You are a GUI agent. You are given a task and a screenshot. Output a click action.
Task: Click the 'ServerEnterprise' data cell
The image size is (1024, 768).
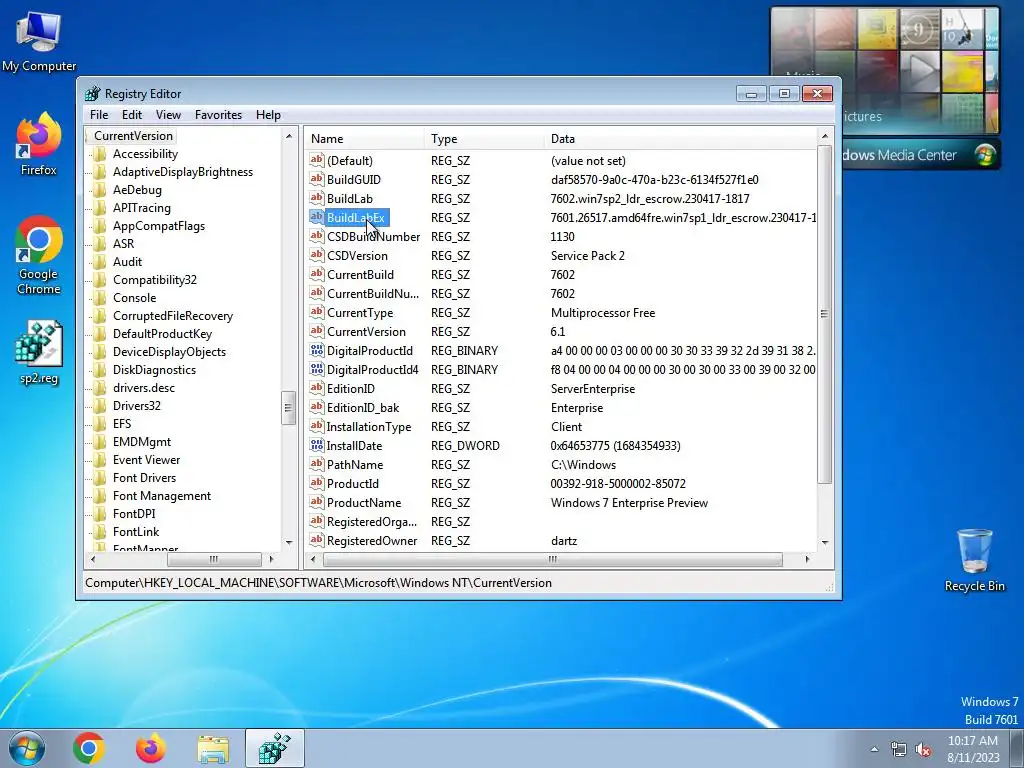[592, 389]
